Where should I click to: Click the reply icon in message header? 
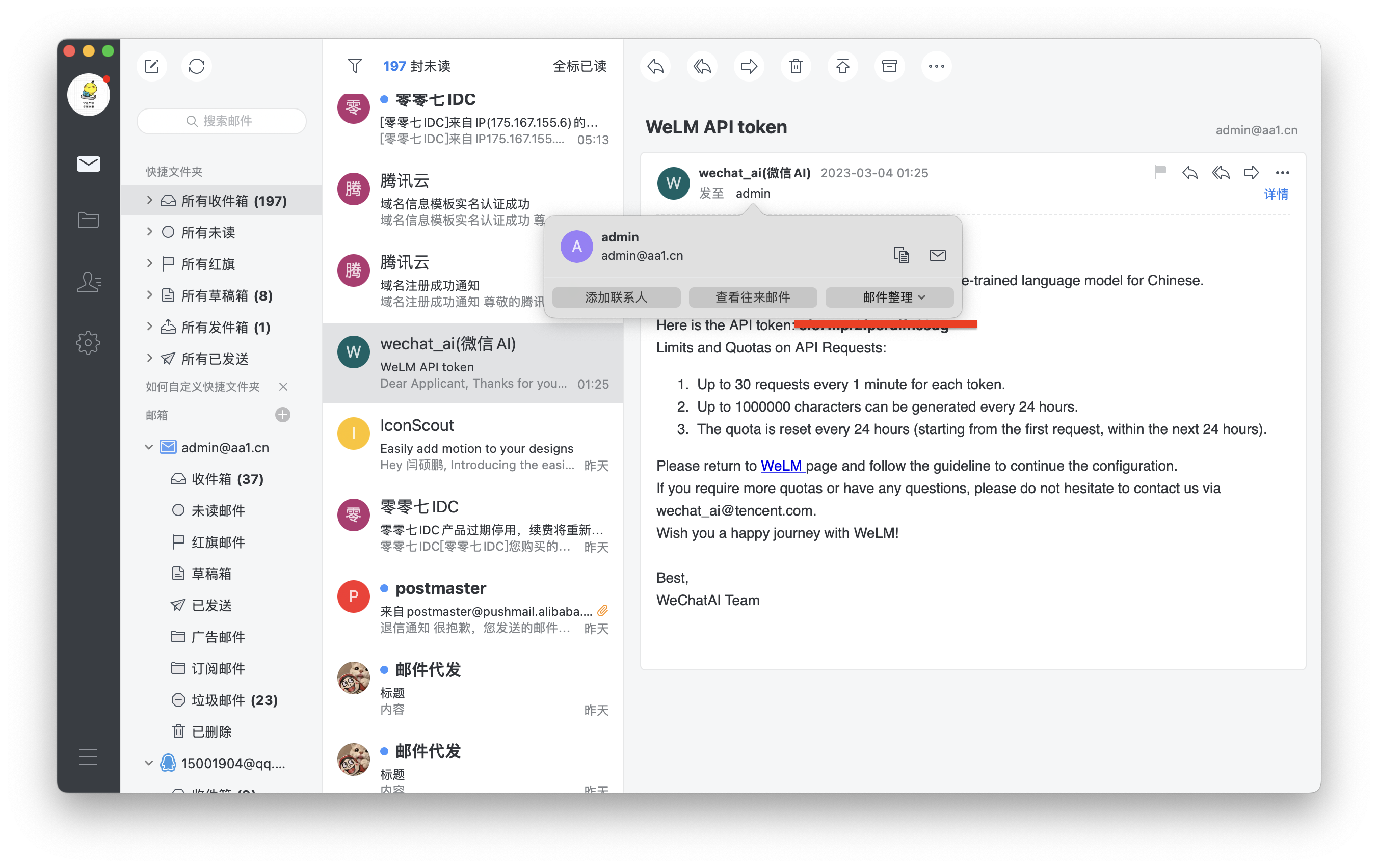pos(1190,172)
